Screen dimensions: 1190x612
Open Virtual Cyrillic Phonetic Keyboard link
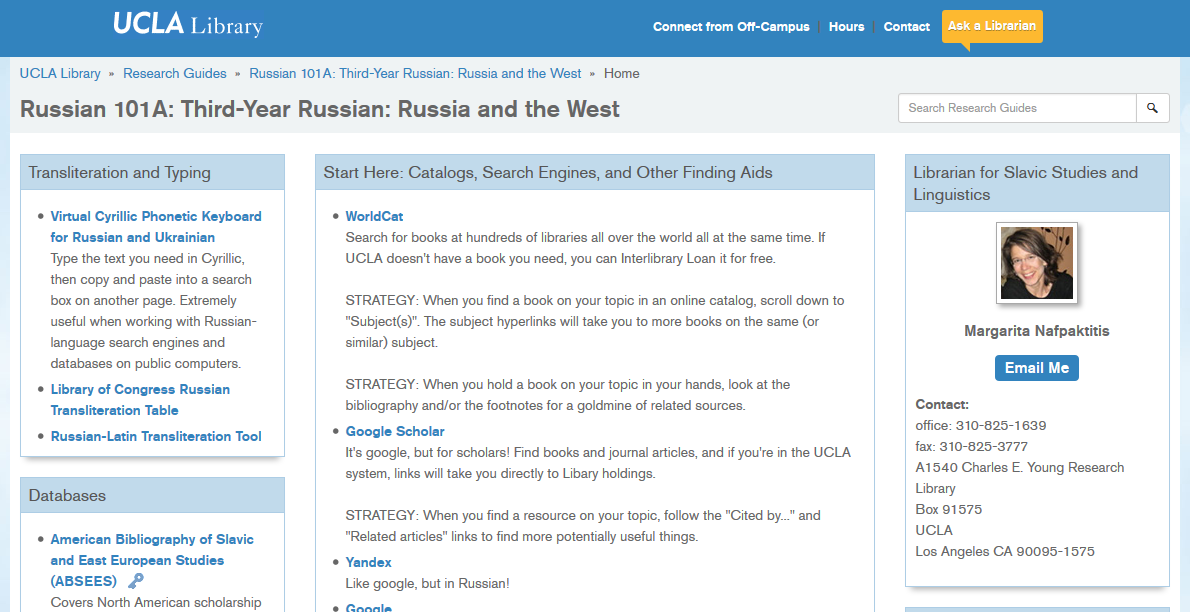coord(156,226)
